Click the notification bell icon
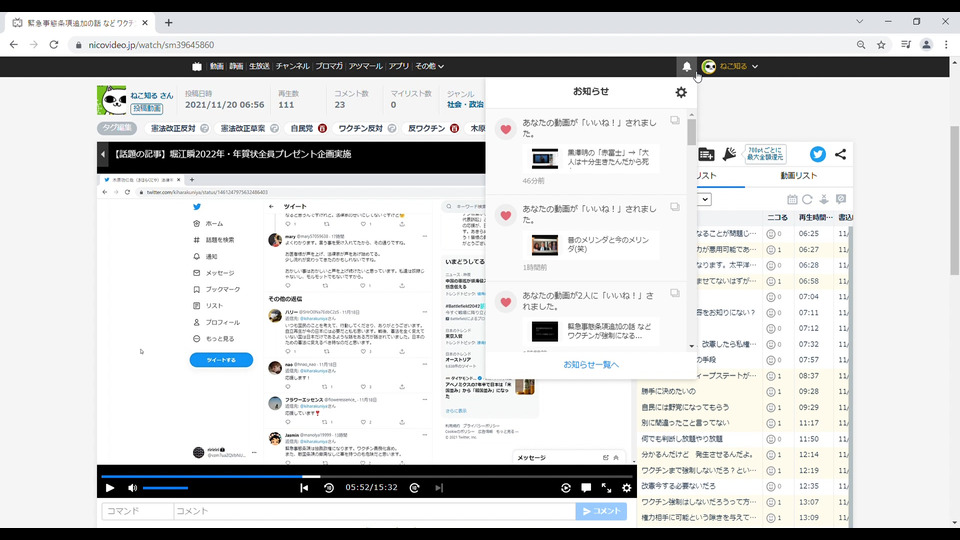 pos(687,66)
